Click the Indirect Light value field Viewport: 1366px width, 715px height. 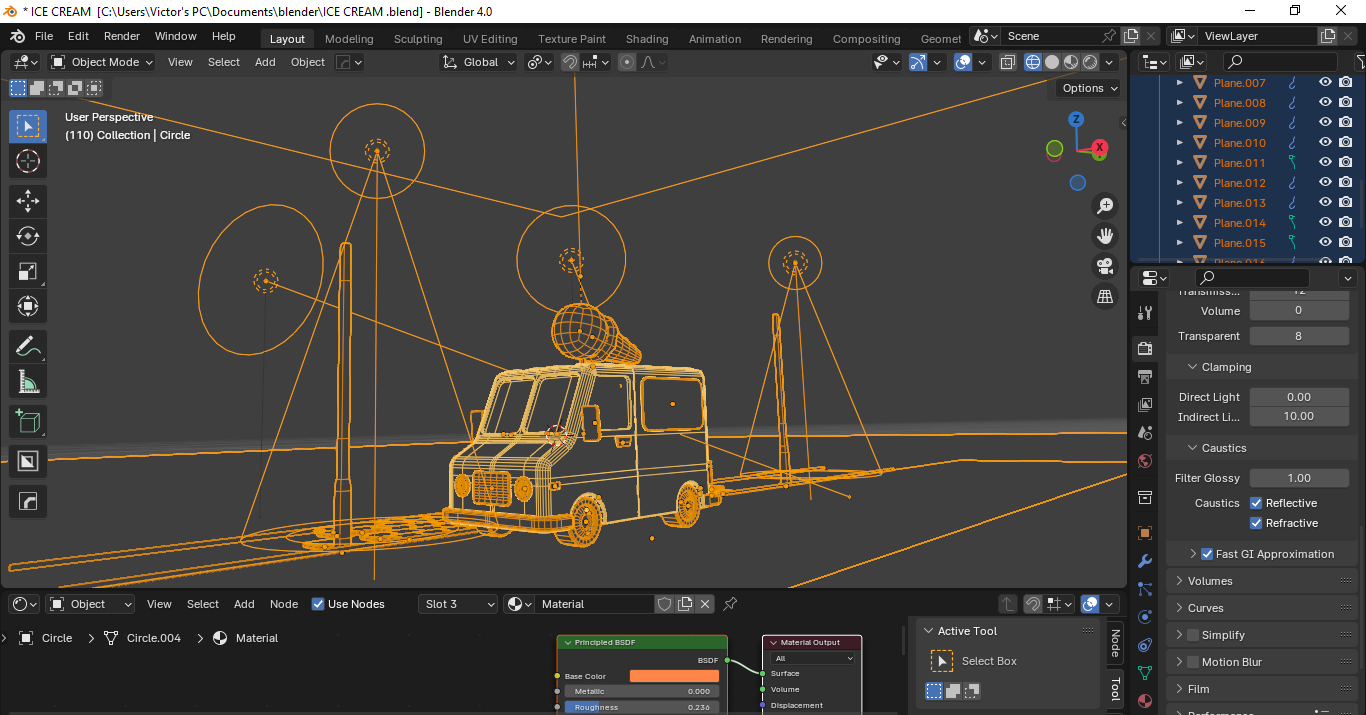(x=1299, y=416)
